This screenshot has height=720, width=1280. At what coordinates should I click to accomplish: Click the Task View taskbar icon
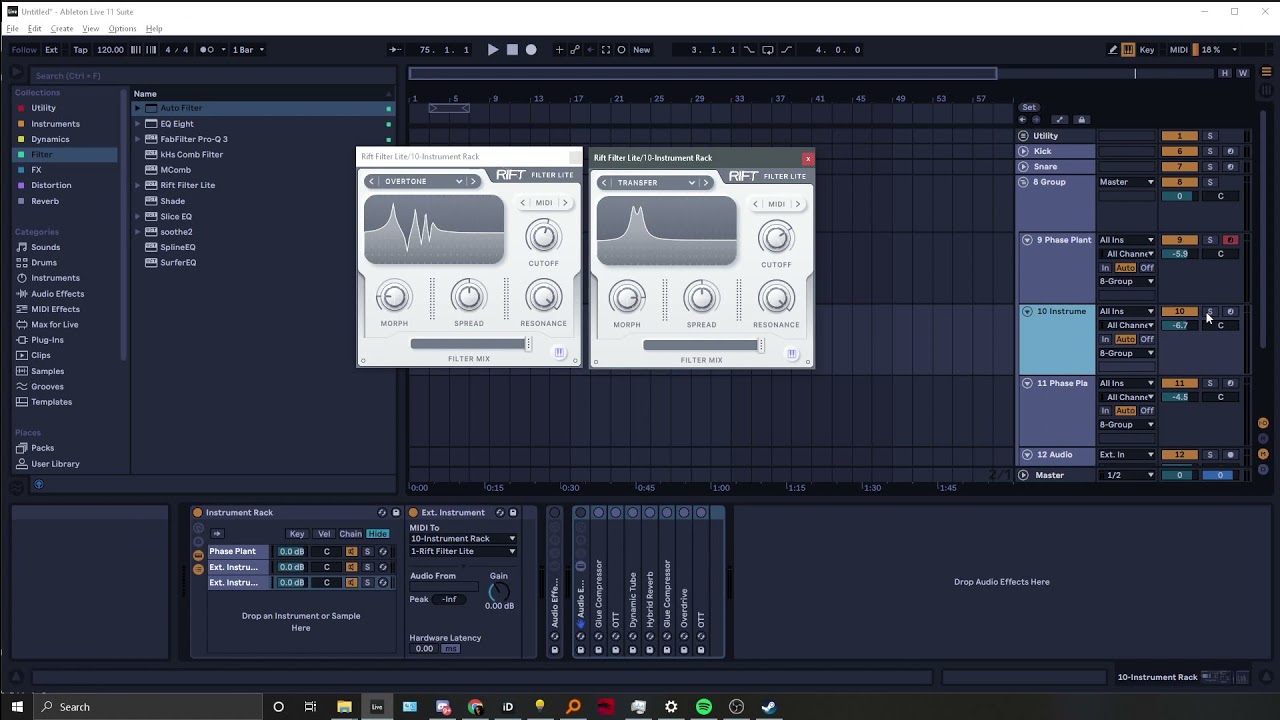(310, 707)
